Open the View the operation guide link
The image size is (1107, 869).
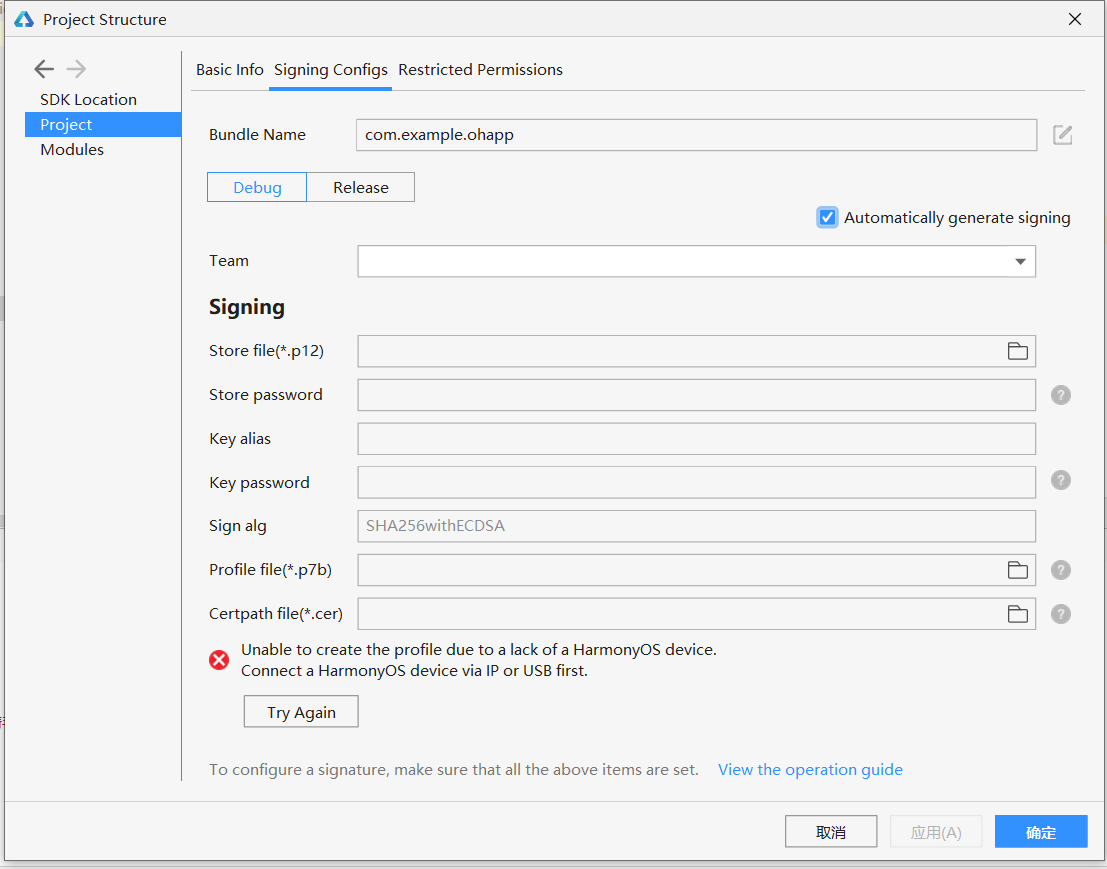coord(810,769)
